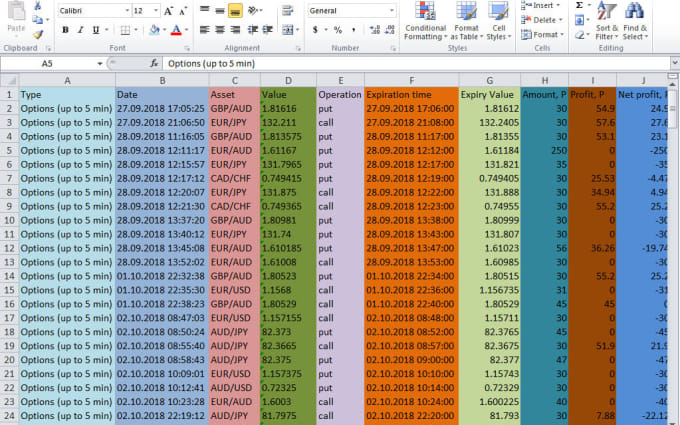
Task: Open the font size 12 dropdown
Action: click(x=156, y=10)
